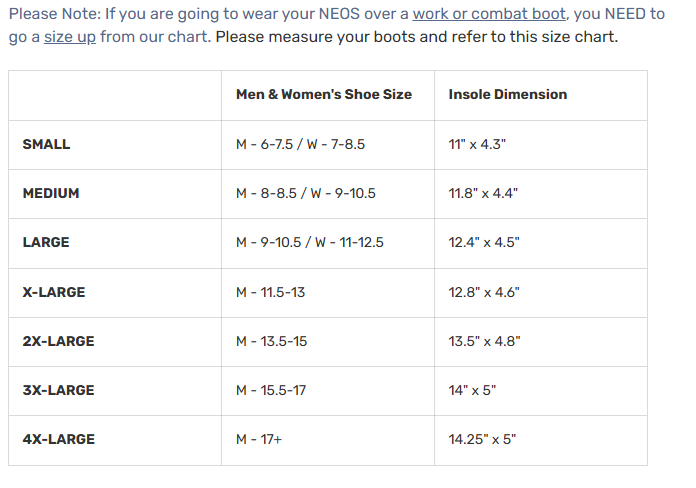The width and height of the screenshot is (696, 488).
Task: Click the "Men & Women's Shoe Size" header
Action: tap(323, 95)
